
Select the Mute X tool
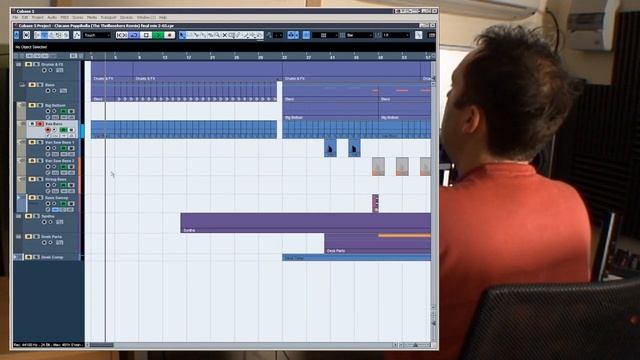(224, 35)
